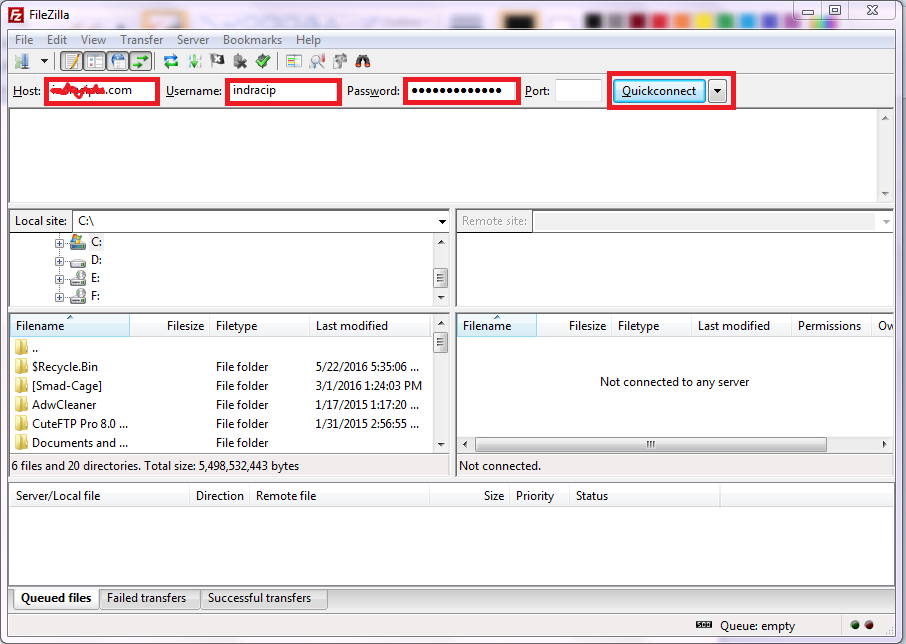Sort remote files by Permissions column
906x644 pixels.
(830, 326)
